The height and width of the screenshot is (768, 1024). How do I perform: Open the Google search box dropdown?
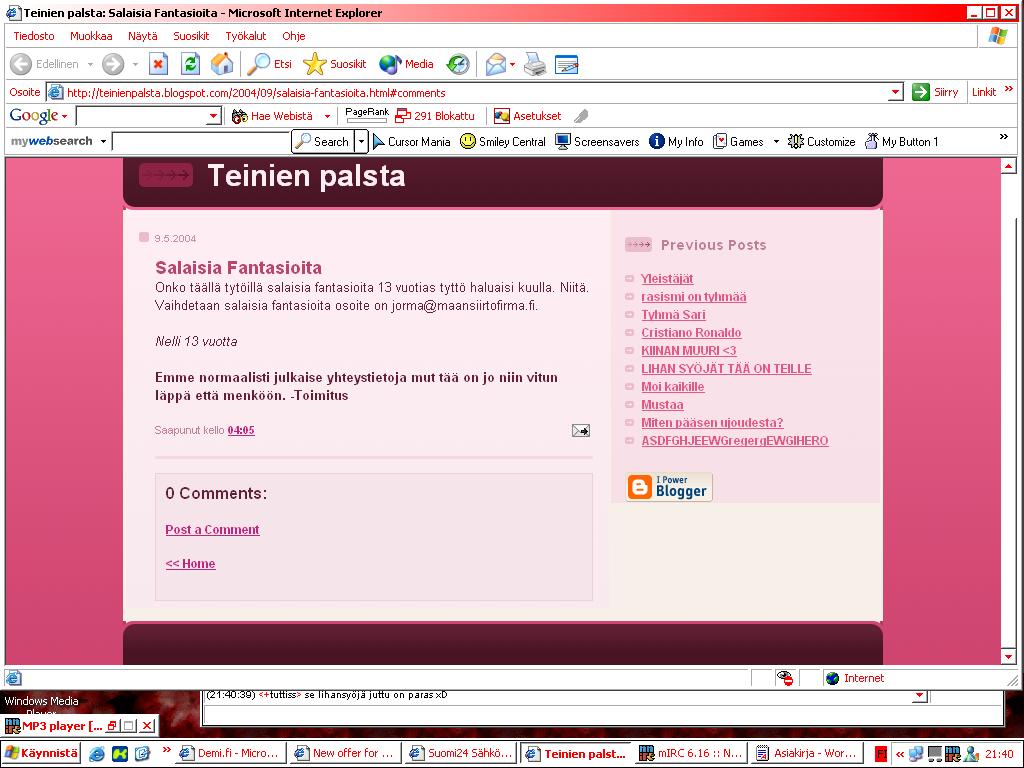point(213,117)
